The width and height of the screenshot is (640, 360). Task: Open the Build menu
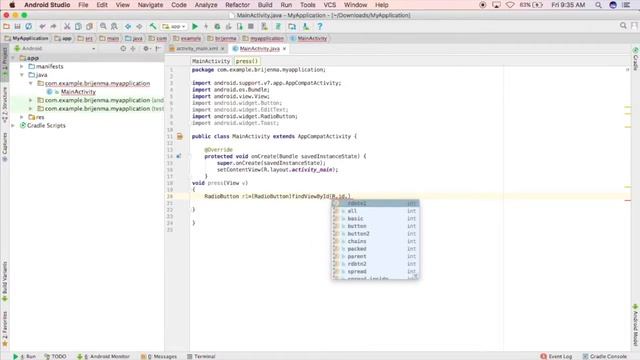click(265, 5)
